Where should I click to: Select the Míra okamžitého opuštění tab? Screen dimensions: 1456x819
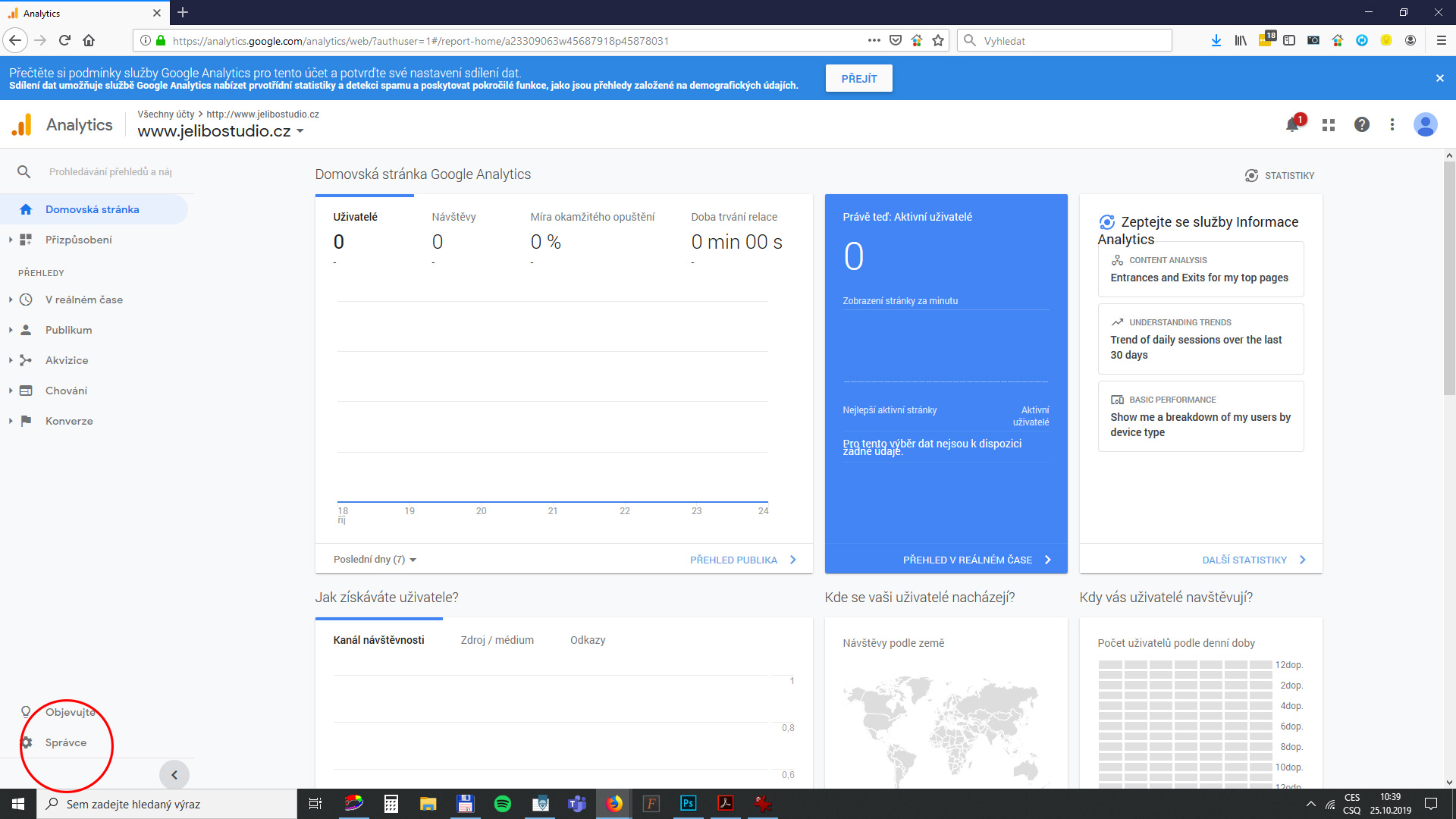[x=592, y=231]
